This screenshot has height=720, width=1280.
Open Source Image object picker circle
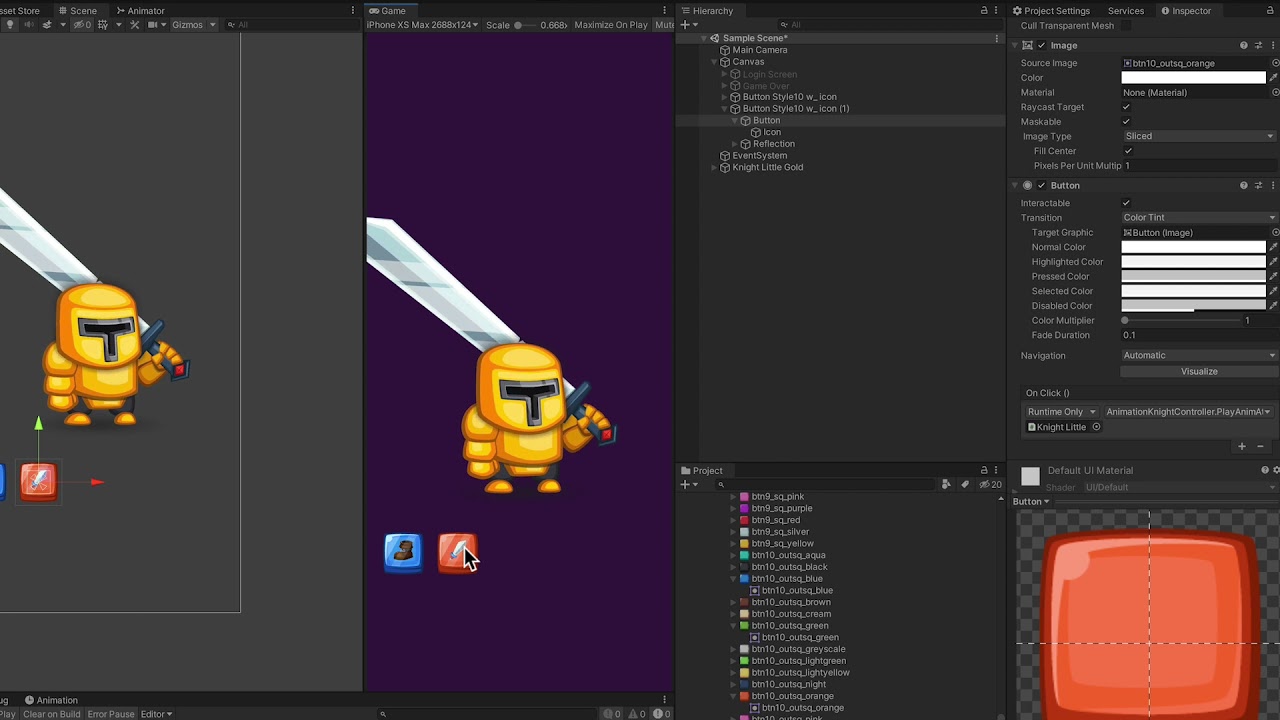[1275, 63]
